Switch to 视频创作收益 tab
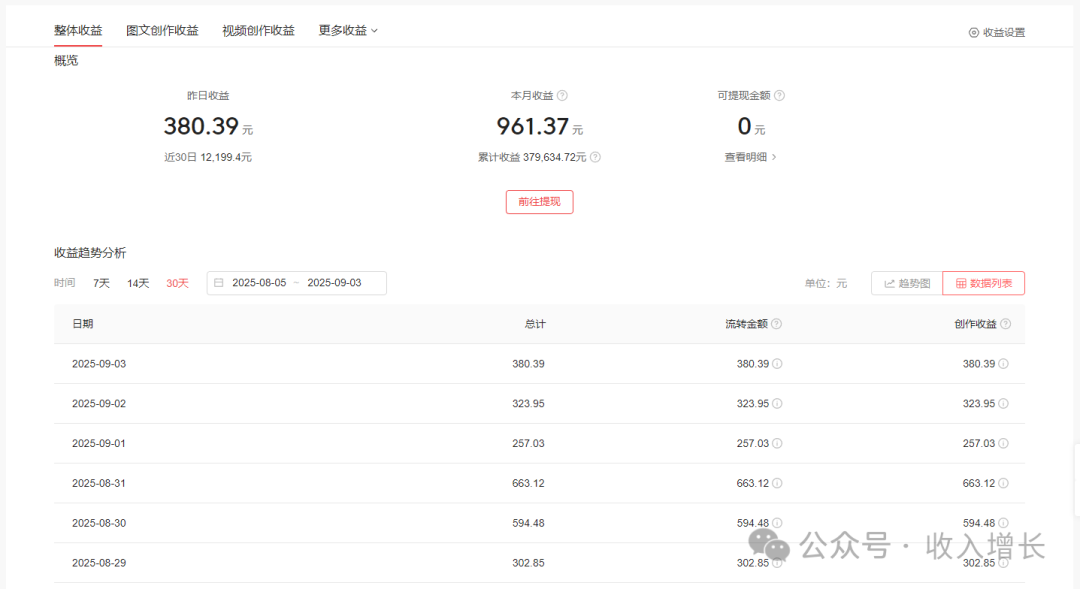This screenshot has height=589, width=1080. (x=258, y=30)
